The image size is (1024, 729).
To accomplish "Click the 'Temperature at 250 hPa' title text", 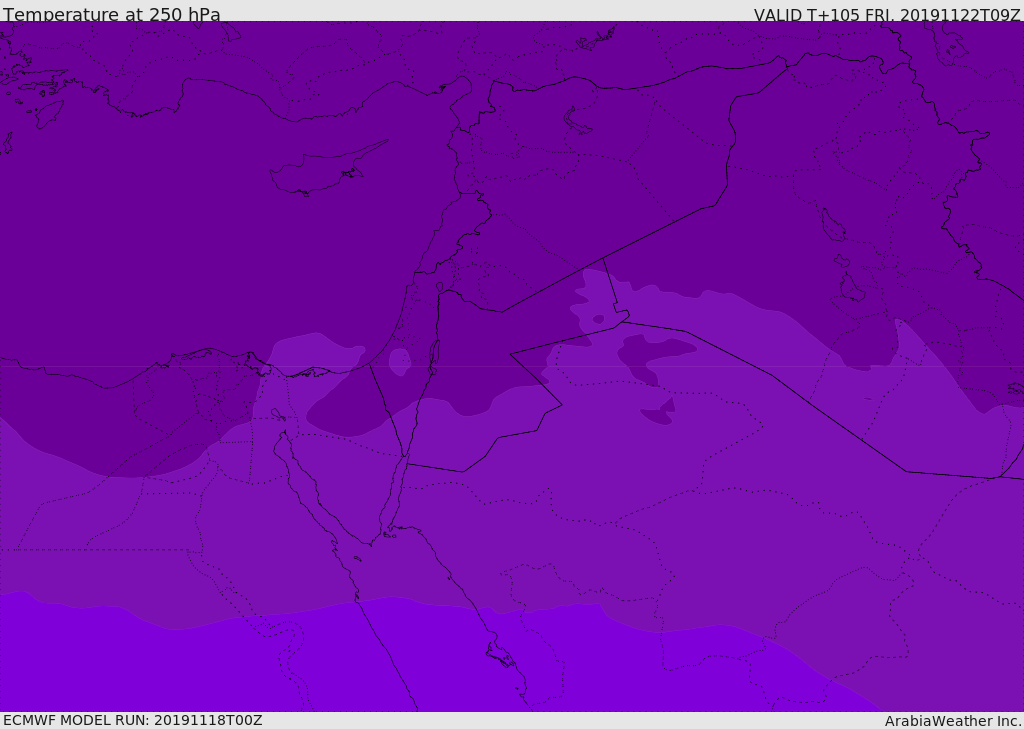I will (112, 14).
